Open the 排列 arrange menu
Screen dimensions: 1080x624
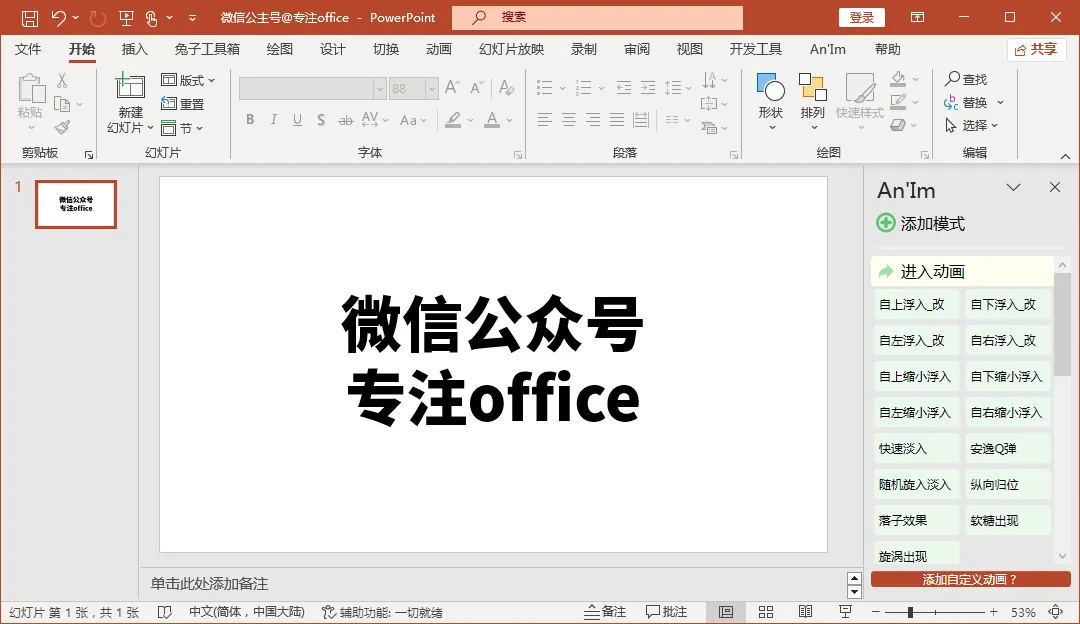[813, 101]
